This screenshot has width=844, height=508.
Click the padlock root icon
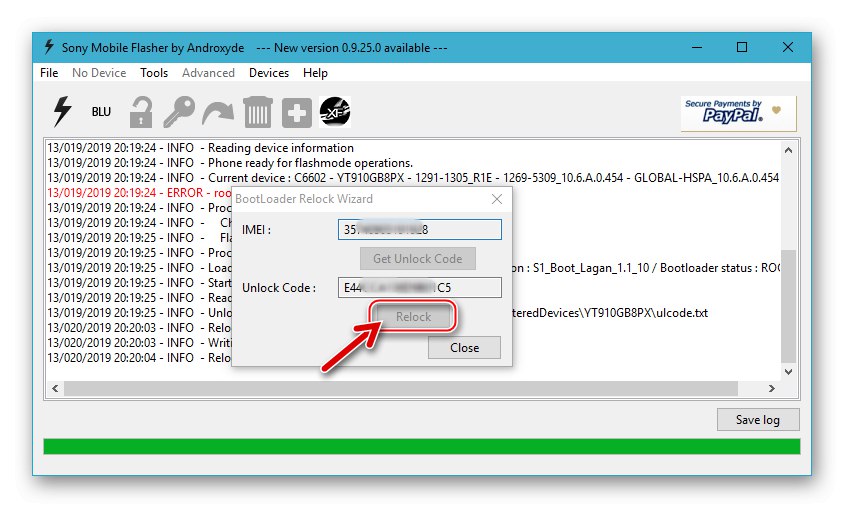tap(140, 112)
